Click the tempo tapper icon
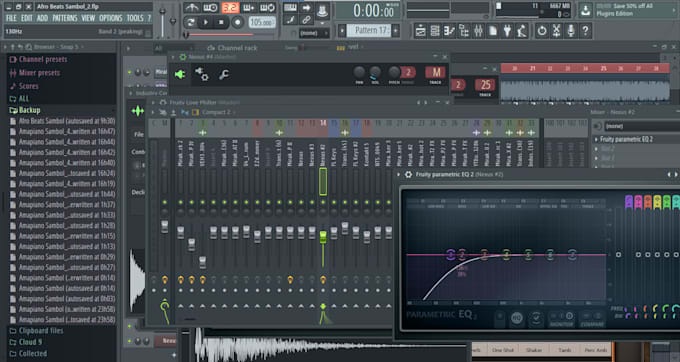Screen dimensions: 680x362 tap(522, 30)
